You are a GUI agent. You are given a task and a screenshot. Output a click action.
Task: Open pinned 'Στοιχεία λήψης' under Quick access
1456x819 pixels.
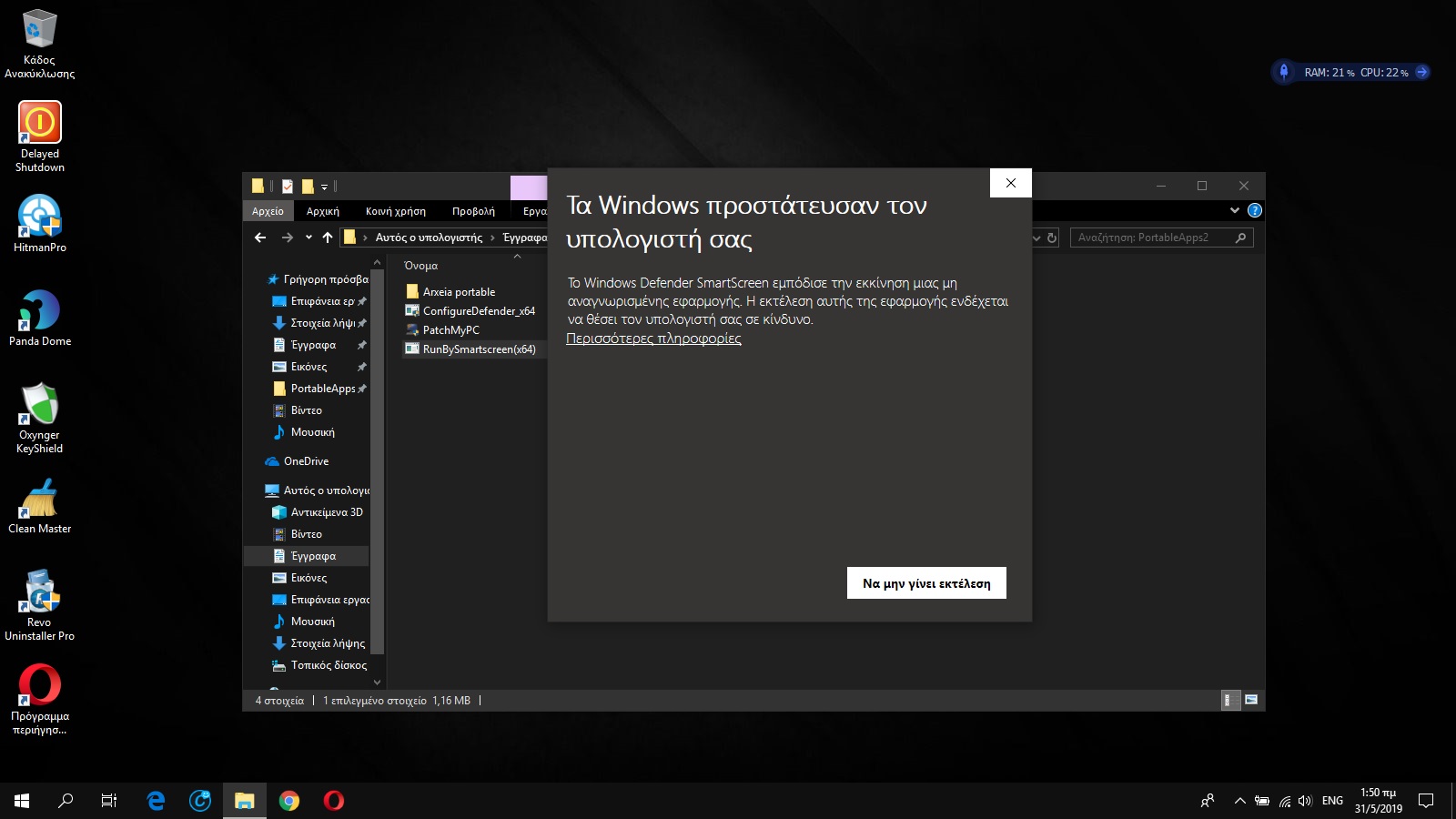click(x=318, y=323)
